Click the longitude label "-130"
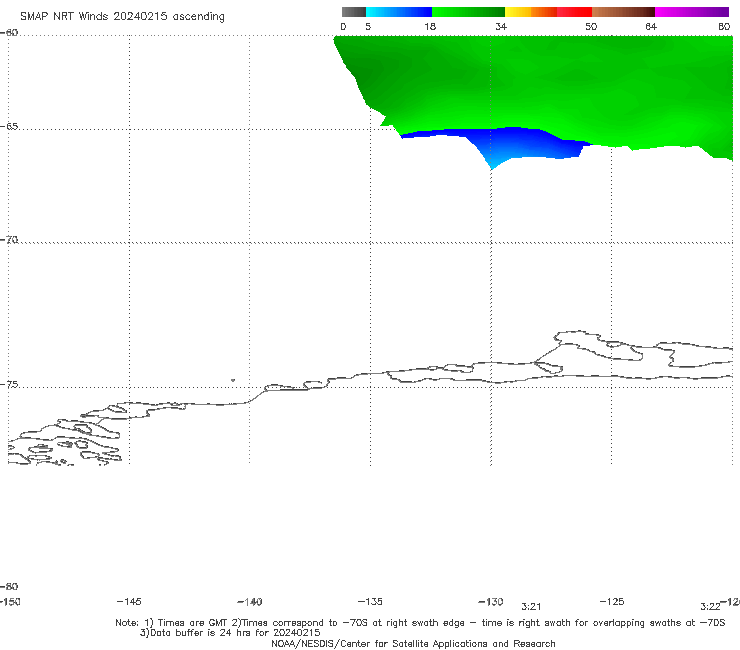Screen dimensions: 740x650 [x=491, y=602]
